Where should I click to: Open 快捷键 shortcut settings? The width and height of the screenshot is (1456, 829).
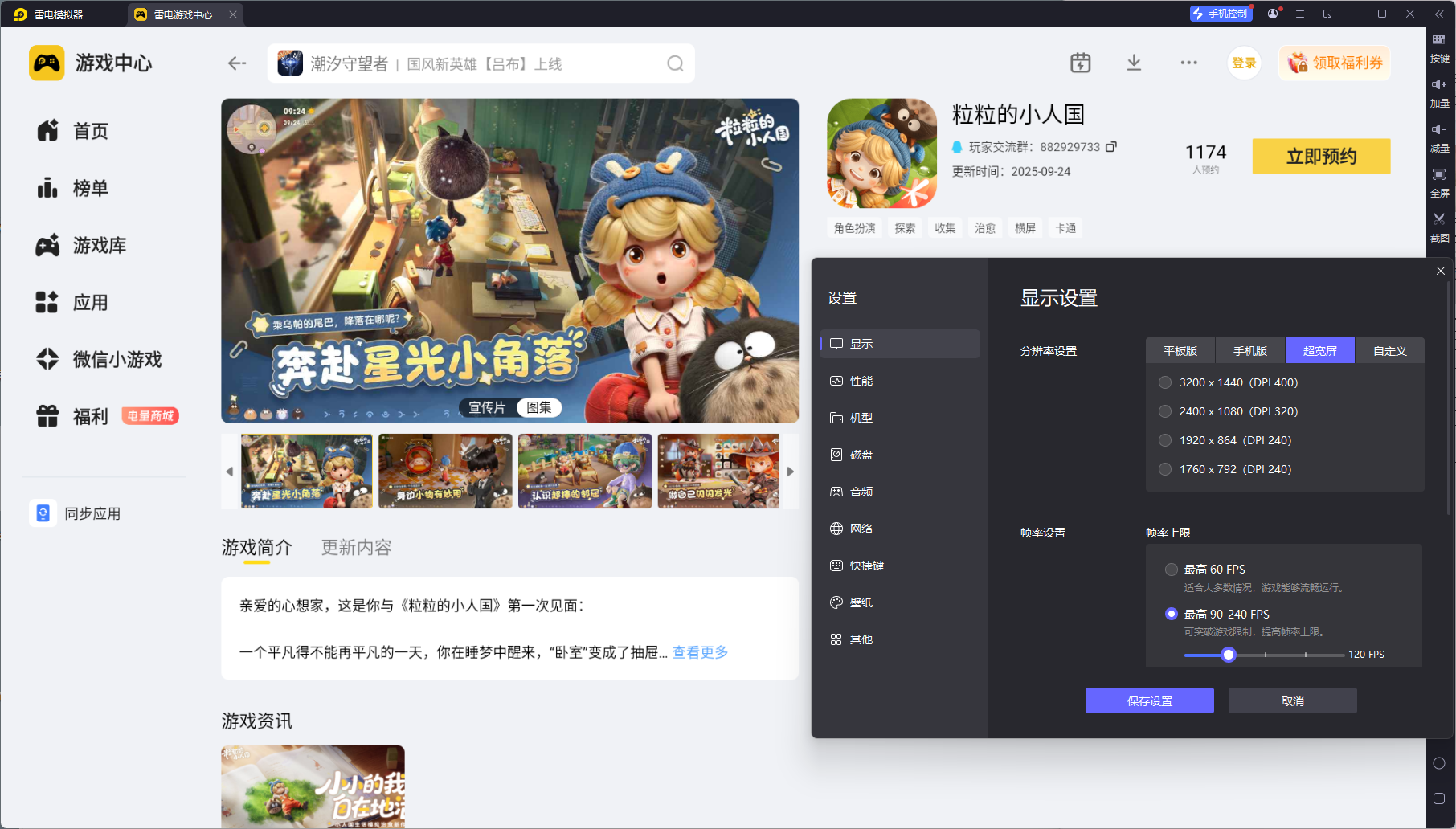(x=900, y=566)
